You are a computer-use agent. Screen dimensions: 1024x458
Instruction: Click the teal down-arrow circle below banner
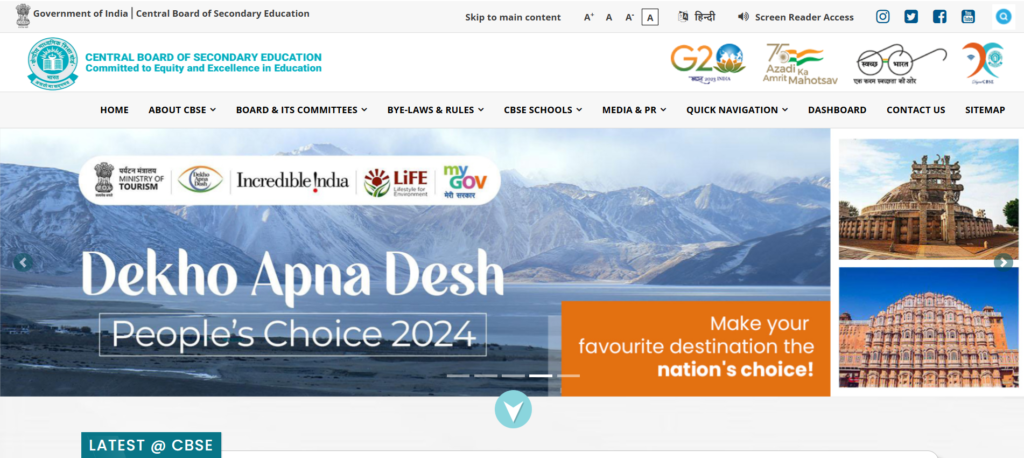[x=513, y=410]
